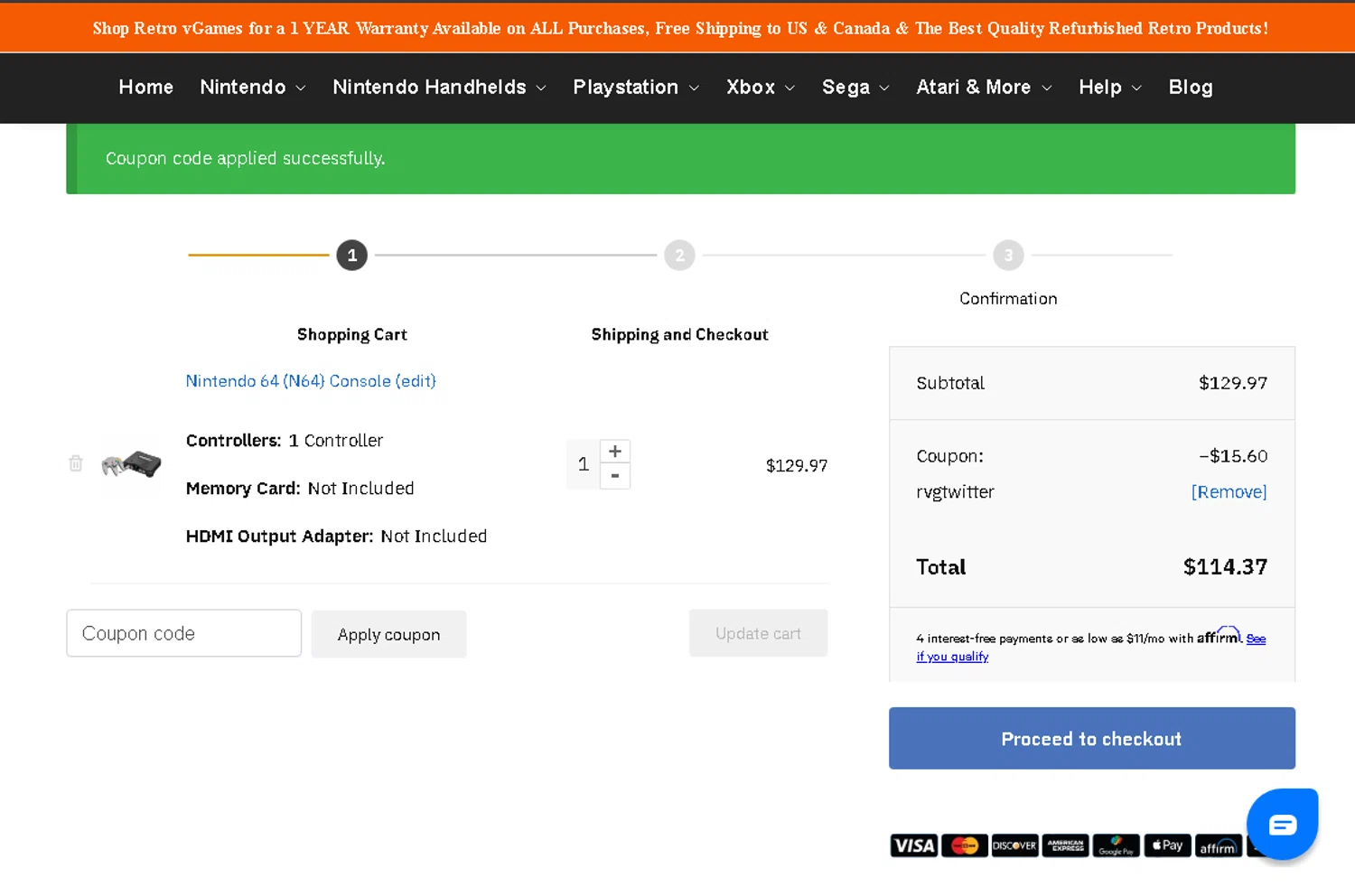Expand the Nintendo dropdown menu

point(253,88)
